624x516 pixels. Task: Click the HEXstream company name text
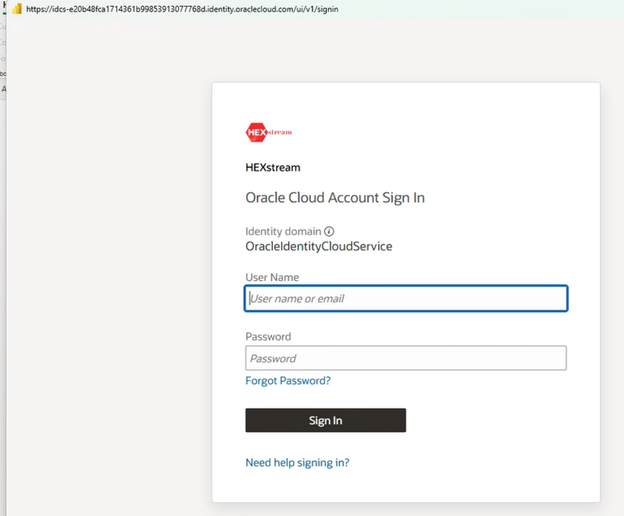point(273,167)
